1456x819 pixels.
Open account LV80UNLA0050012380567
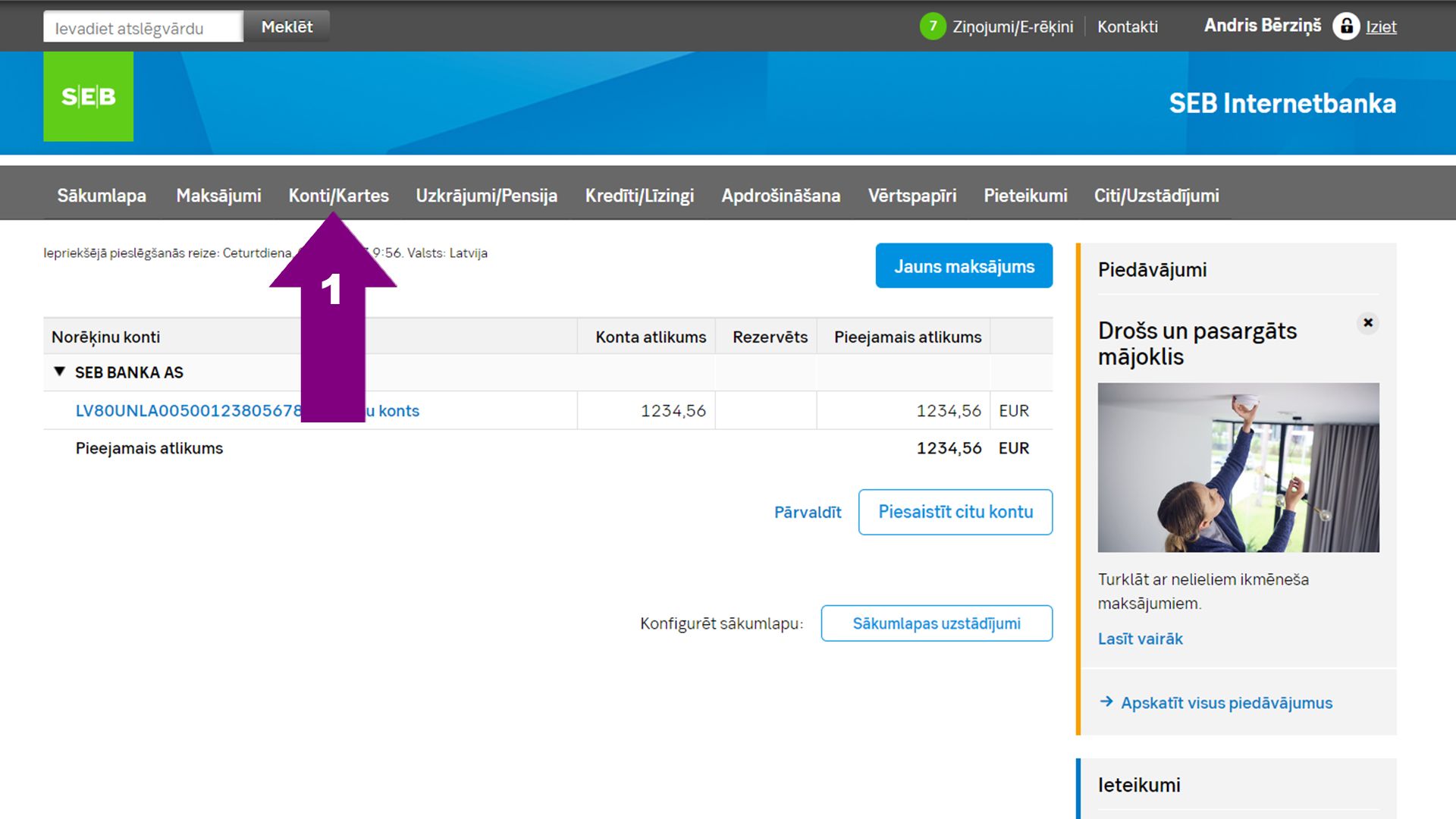(247, 410)
